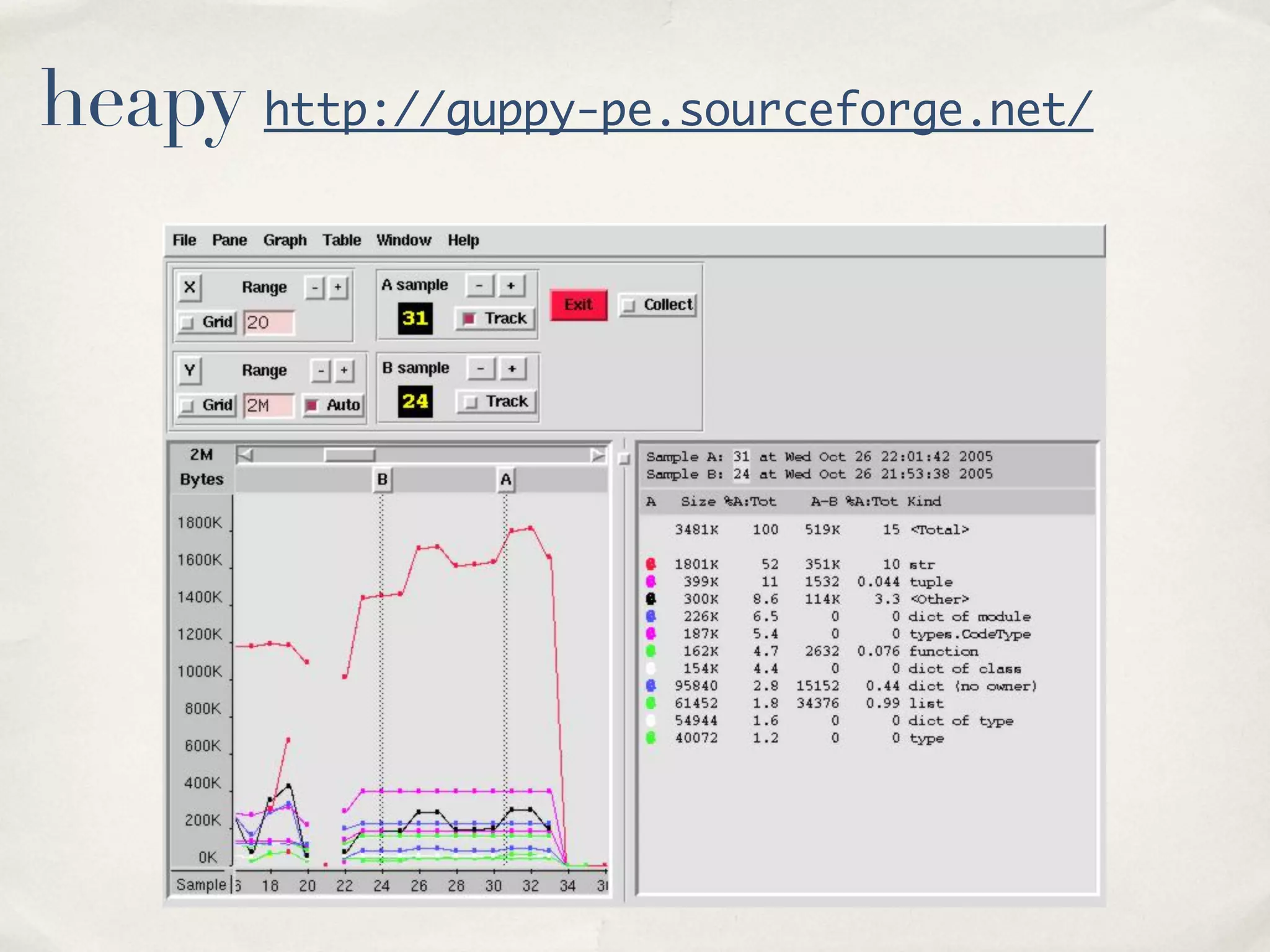Toggle the Collect checkbox
This screenshot has height=952, width=1270.
click(x=658, y=304)
